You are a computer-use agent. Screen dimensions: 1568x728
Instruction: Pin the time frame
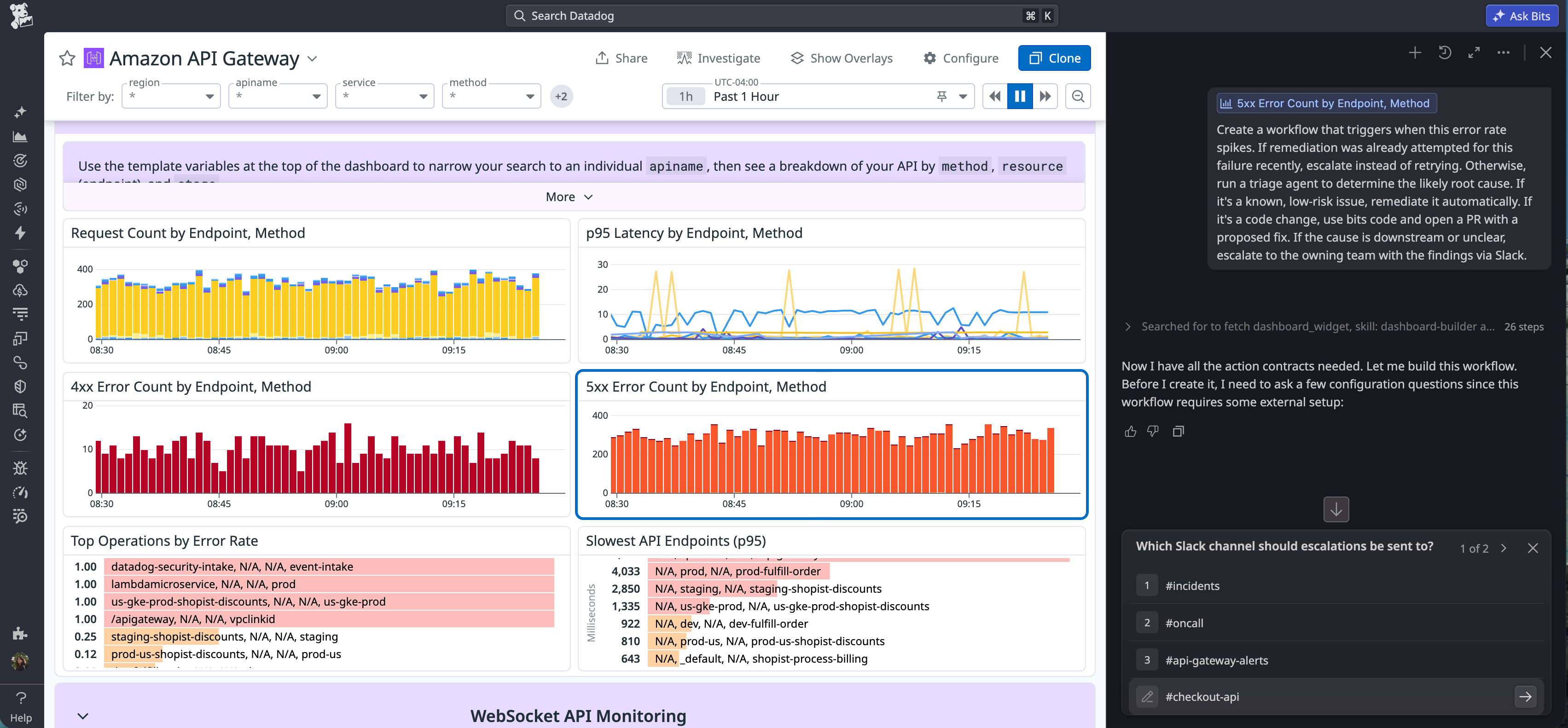click(x=941, y=96)
